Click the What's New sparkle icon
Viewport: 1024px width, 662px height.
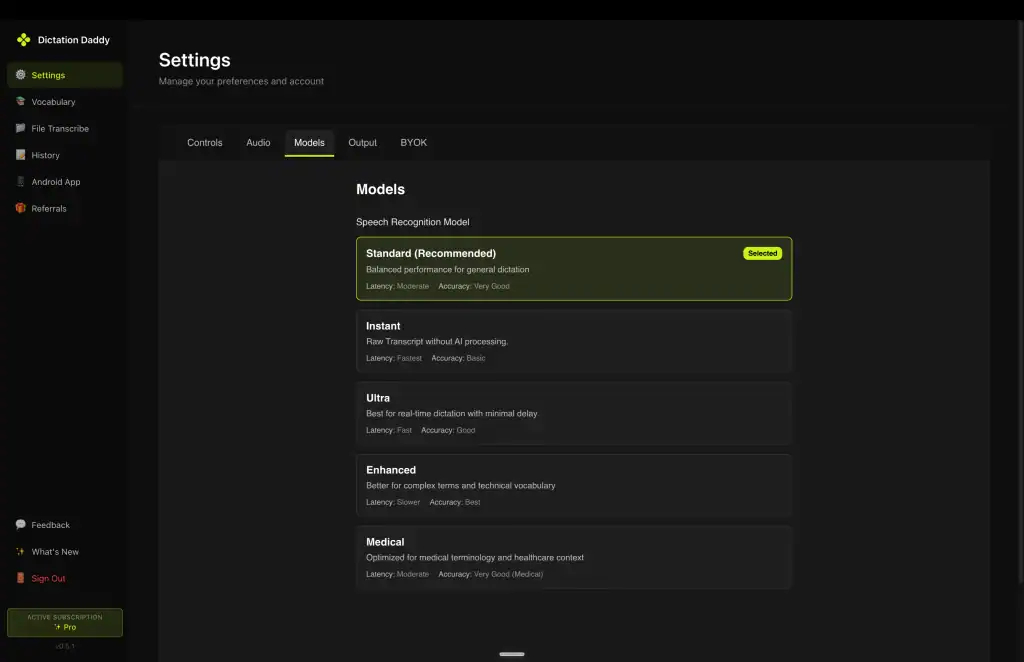click(x=21, y=552)
